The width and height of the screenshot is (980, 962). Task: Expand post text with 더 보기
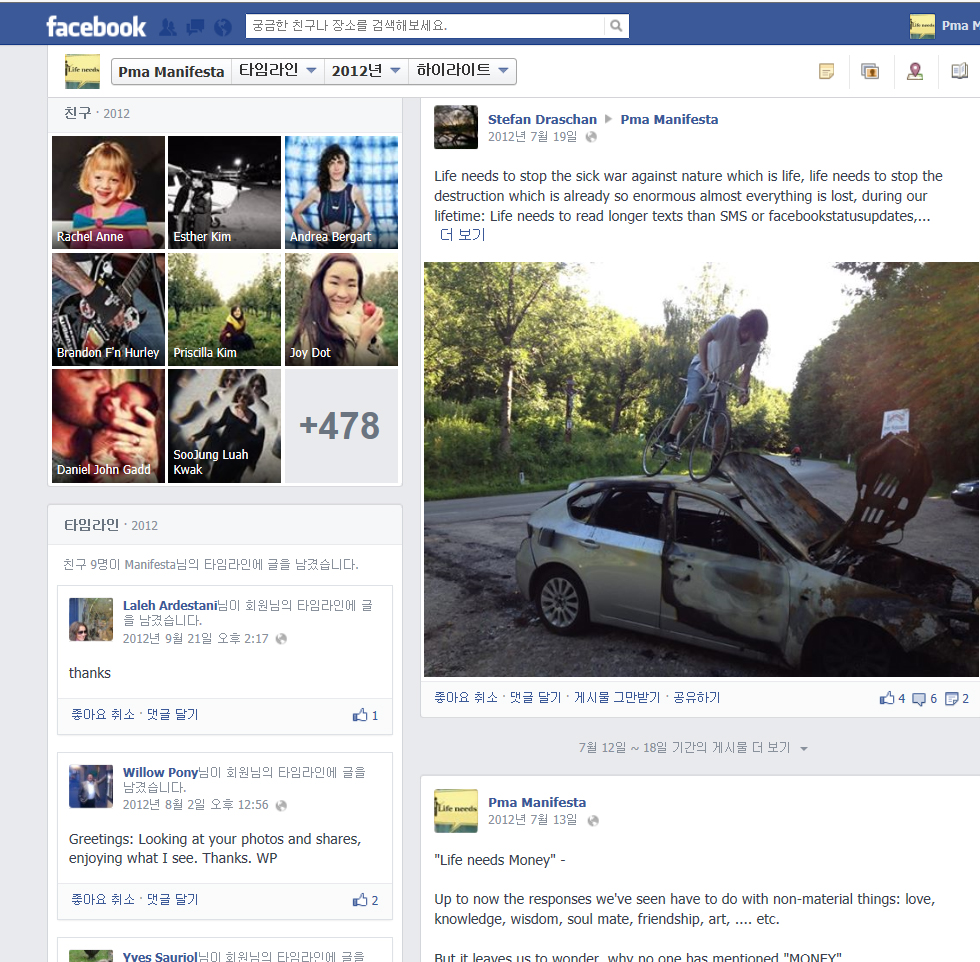462,235
